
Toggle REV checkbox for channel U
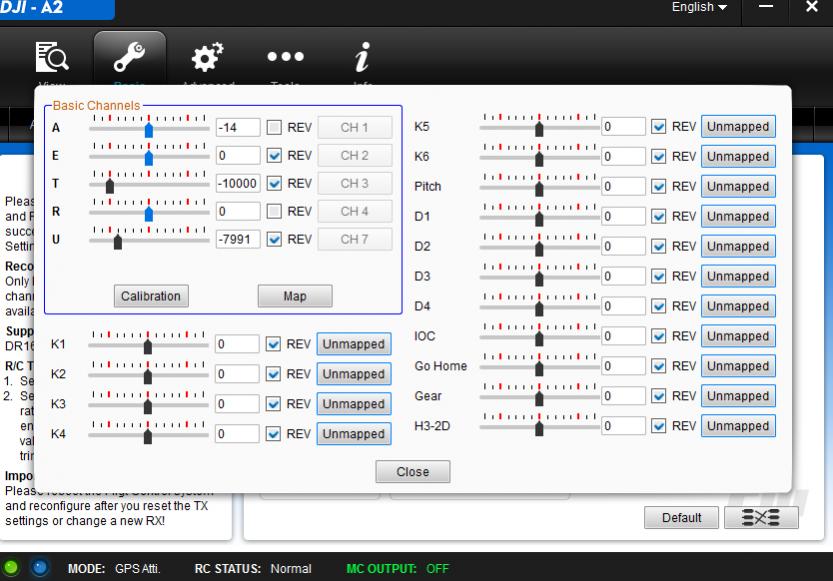click(x=274, y=239)
